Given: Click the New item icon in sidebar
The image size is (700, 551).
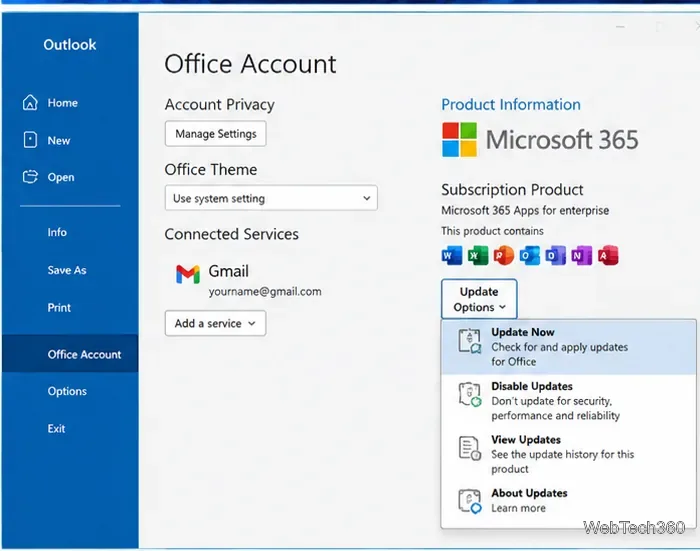Looking at the screenshot, I should pyautogui.click(x=30, y=140).
